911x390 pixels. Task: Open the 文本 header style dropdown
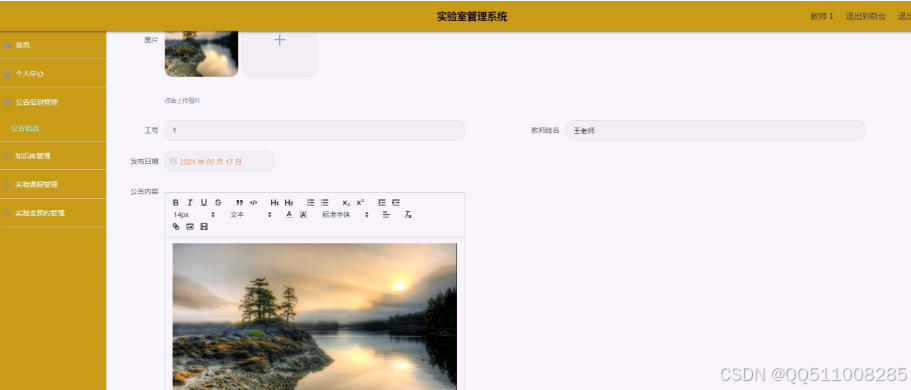coord(250,214)
